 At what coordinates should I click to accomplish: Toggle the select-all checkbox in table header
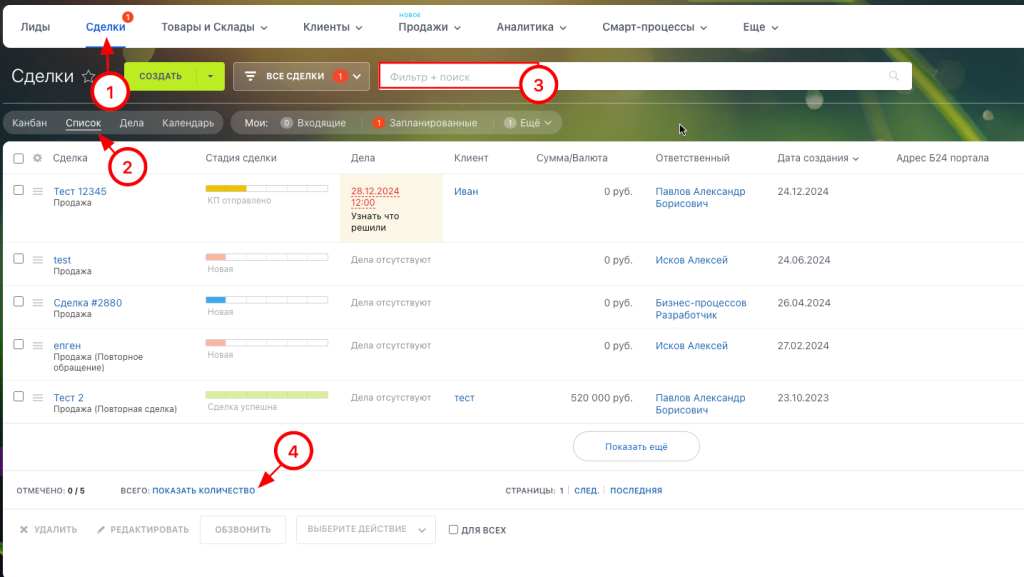tap(18, 158)
